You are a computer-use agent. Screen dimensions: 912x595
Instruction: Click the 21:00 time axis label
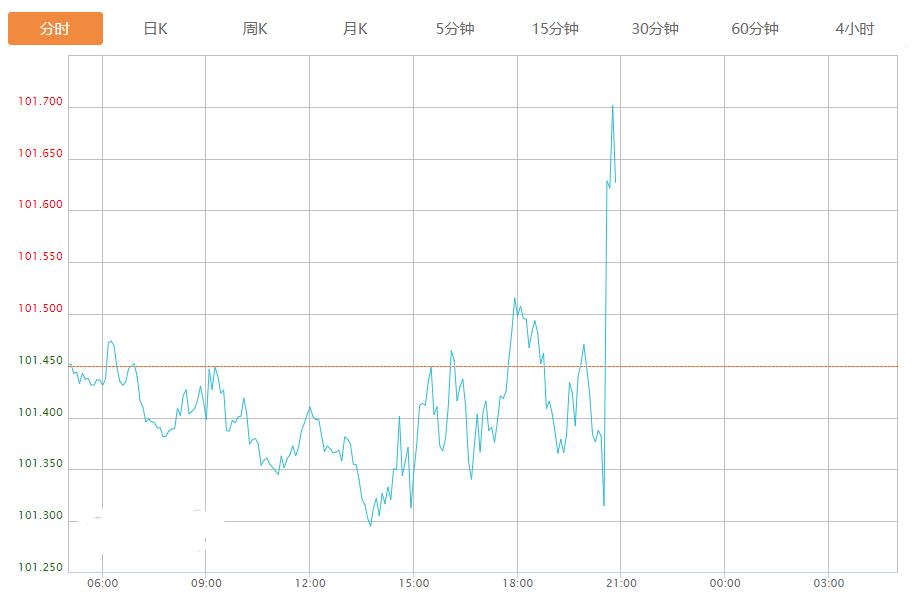(621, 583)
